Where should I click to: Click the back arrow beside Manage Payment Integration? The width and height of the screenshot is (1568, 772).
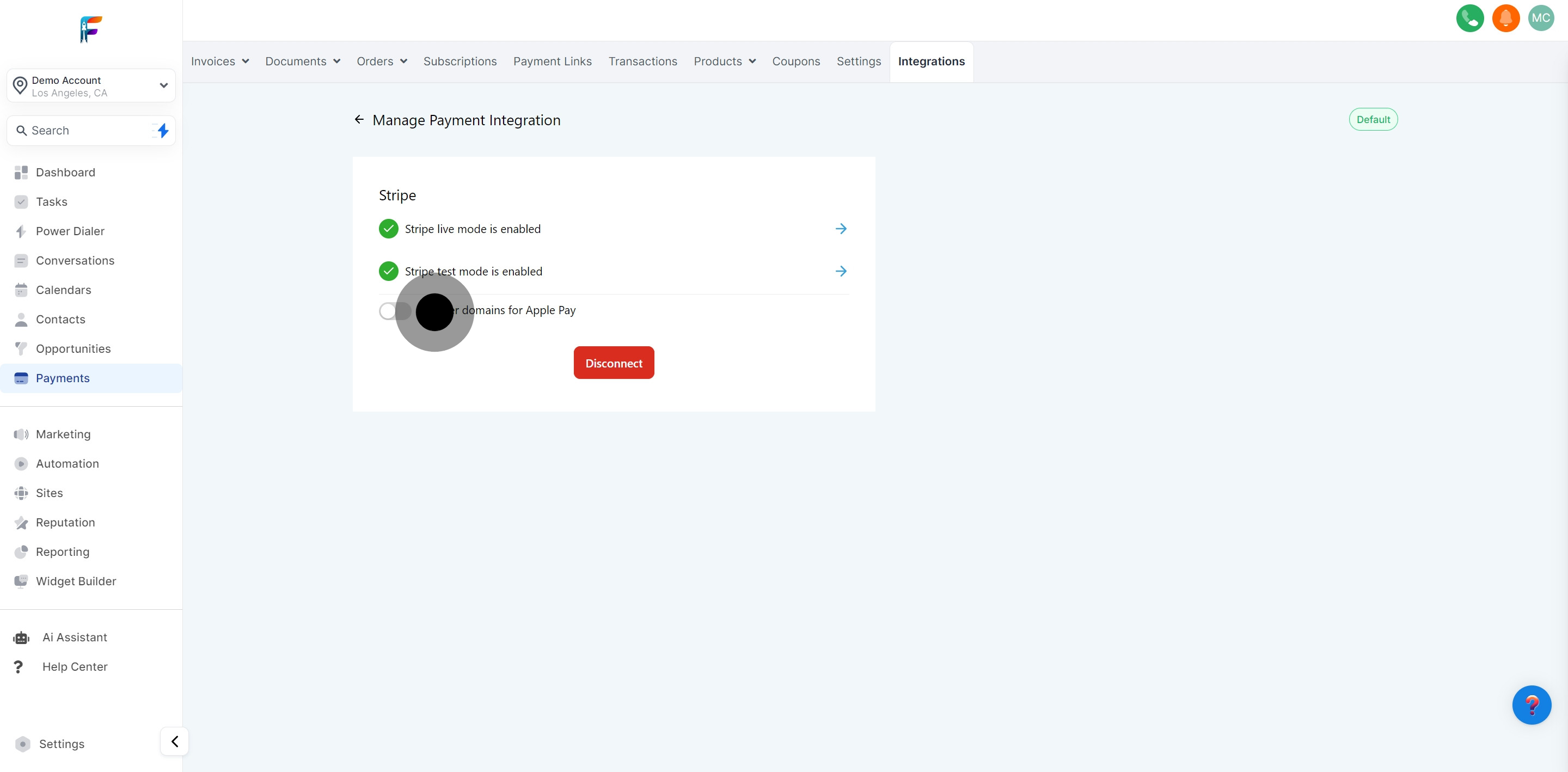(359, 120)
